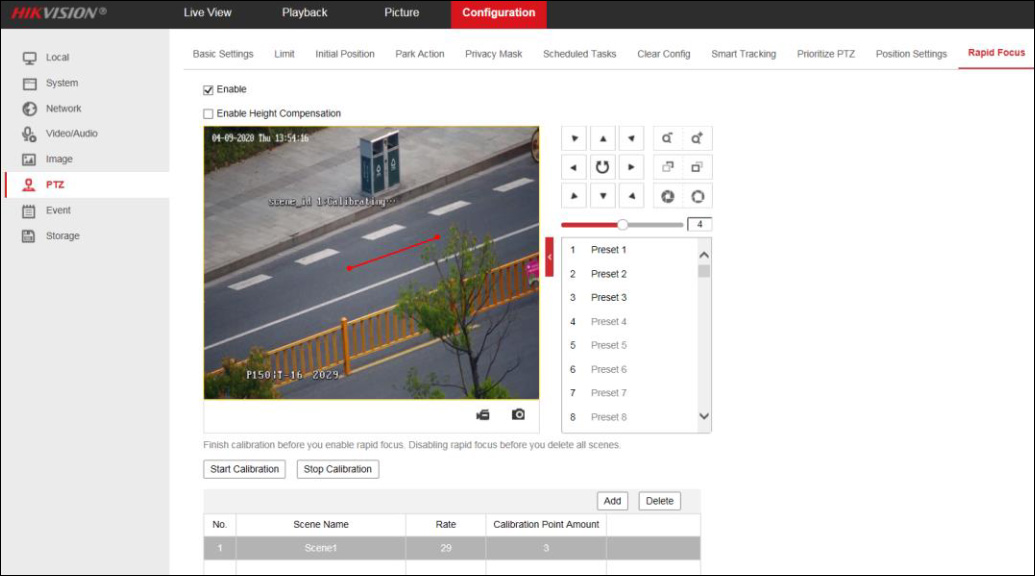Open the iris using the iris+ icon
The image size is (1035, 576).
pos(696,194)
